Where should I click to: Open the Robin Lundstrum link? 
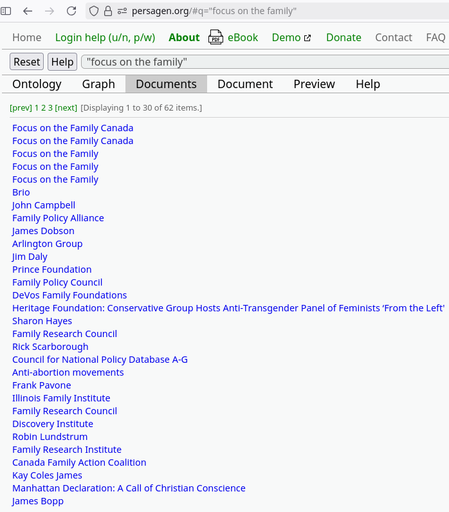[50, 437]
